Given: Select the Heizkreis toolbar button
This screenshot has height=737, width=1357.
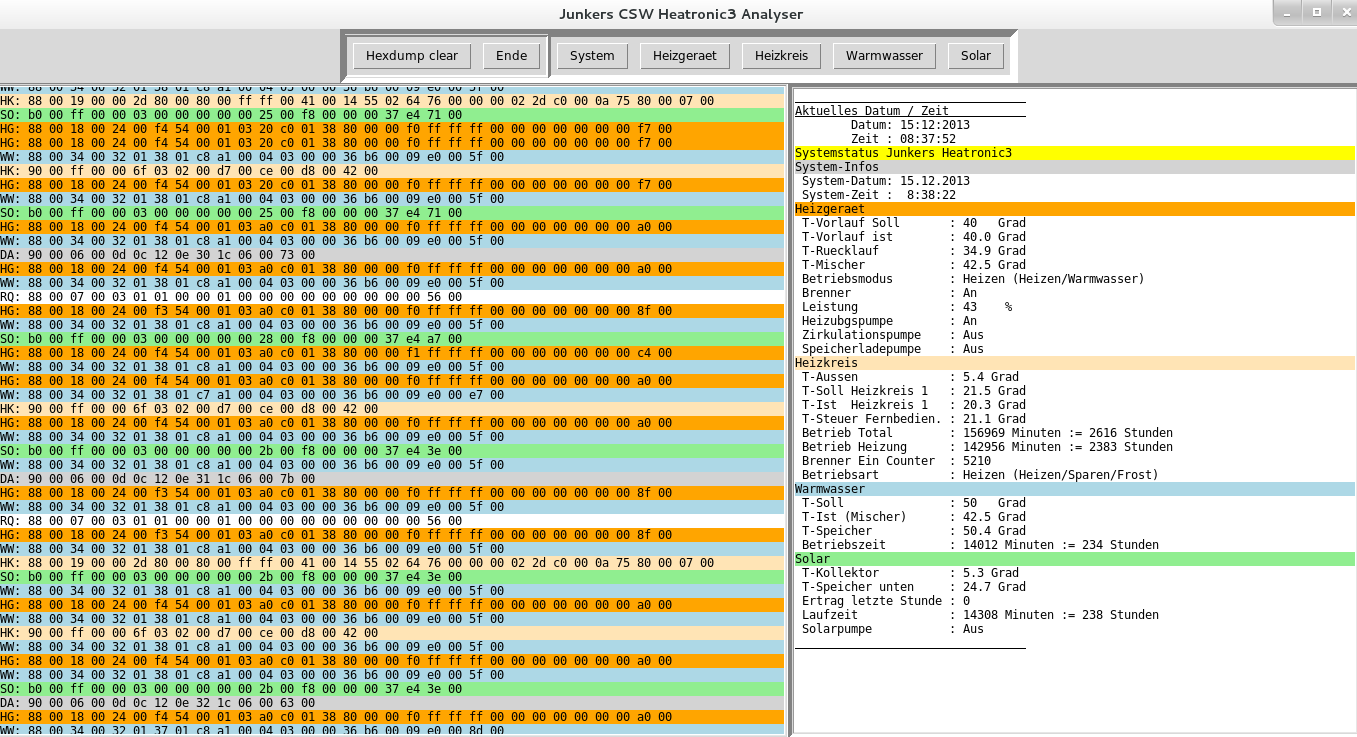Looking at the screenshot, I should click(x=781, y=55).
